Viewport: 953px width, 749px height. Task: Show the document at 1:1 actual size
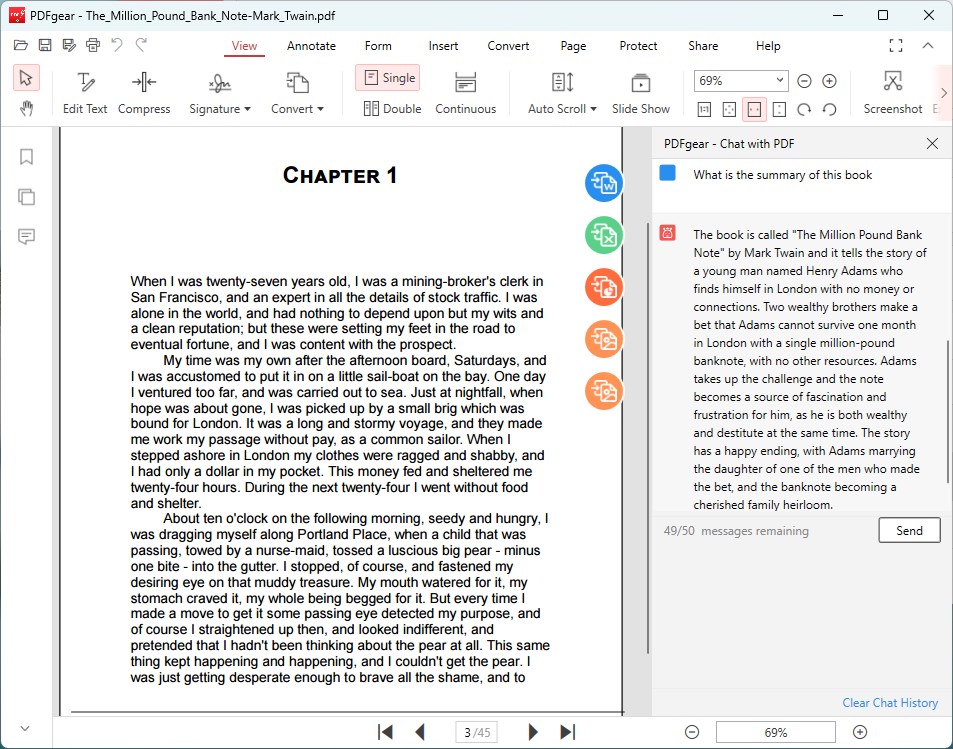pyautogui.click(x=704, y=109)
